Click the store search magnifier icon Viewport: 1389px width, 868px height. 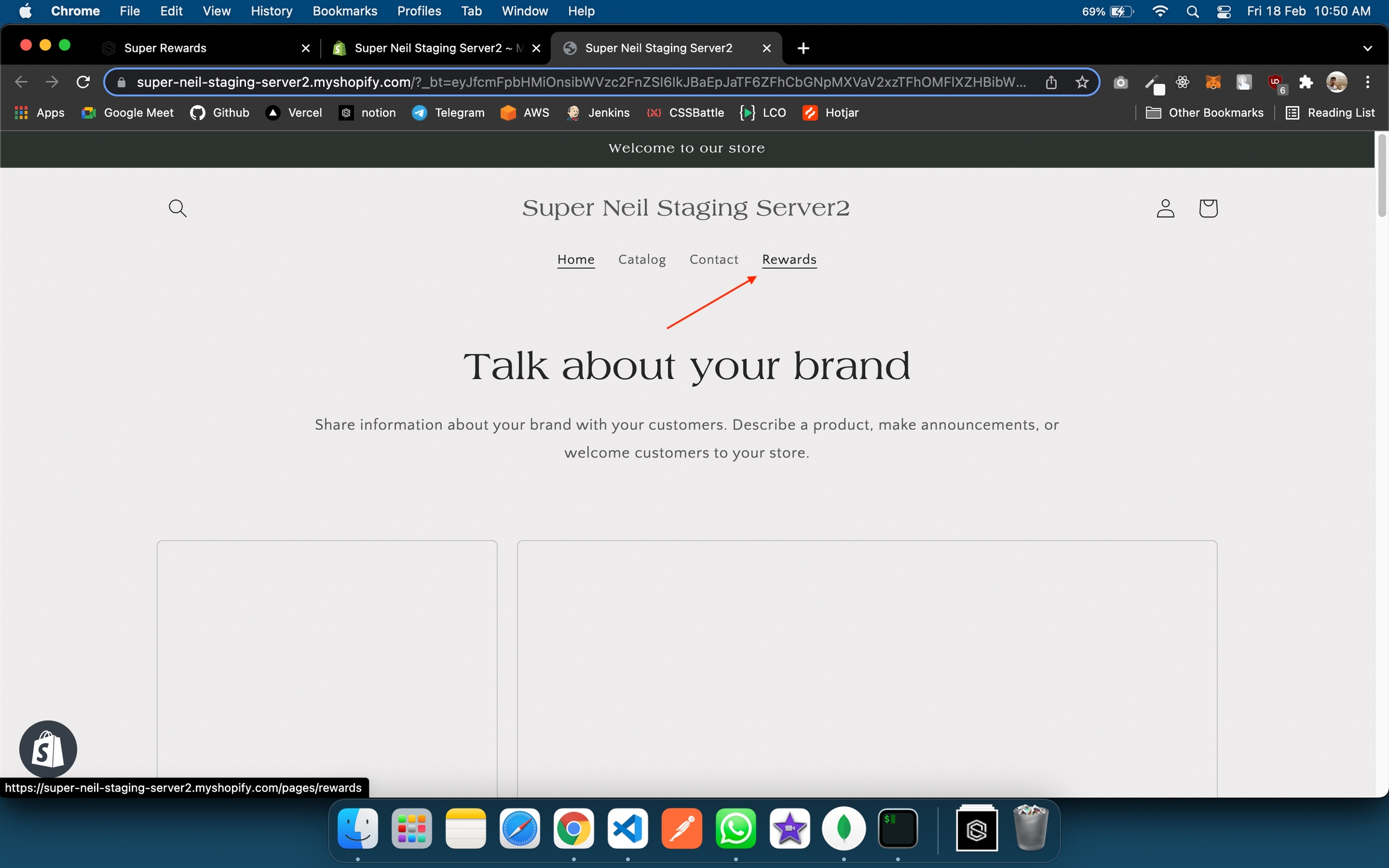click(177, 208)
